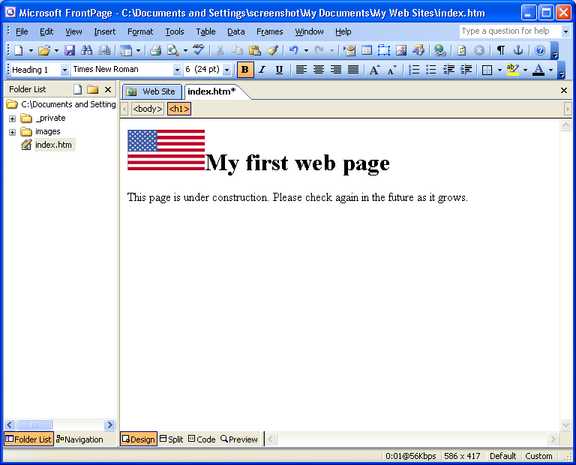Open the Format menu
This screenshot has height=465, width=576.
tap(140, 32)
